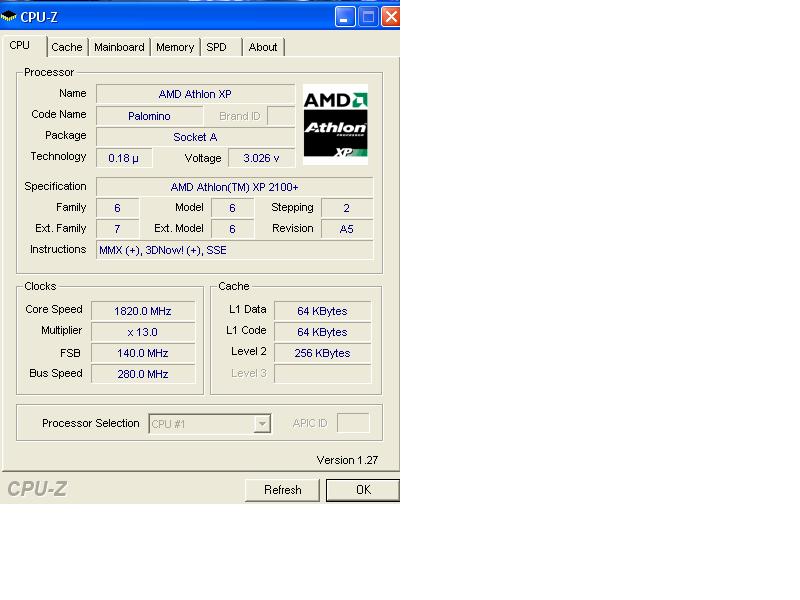The width and height of the screenshot is (800, 600).
Task: Click the AMD Athlon XP processor logo
Action: point(335,125)
